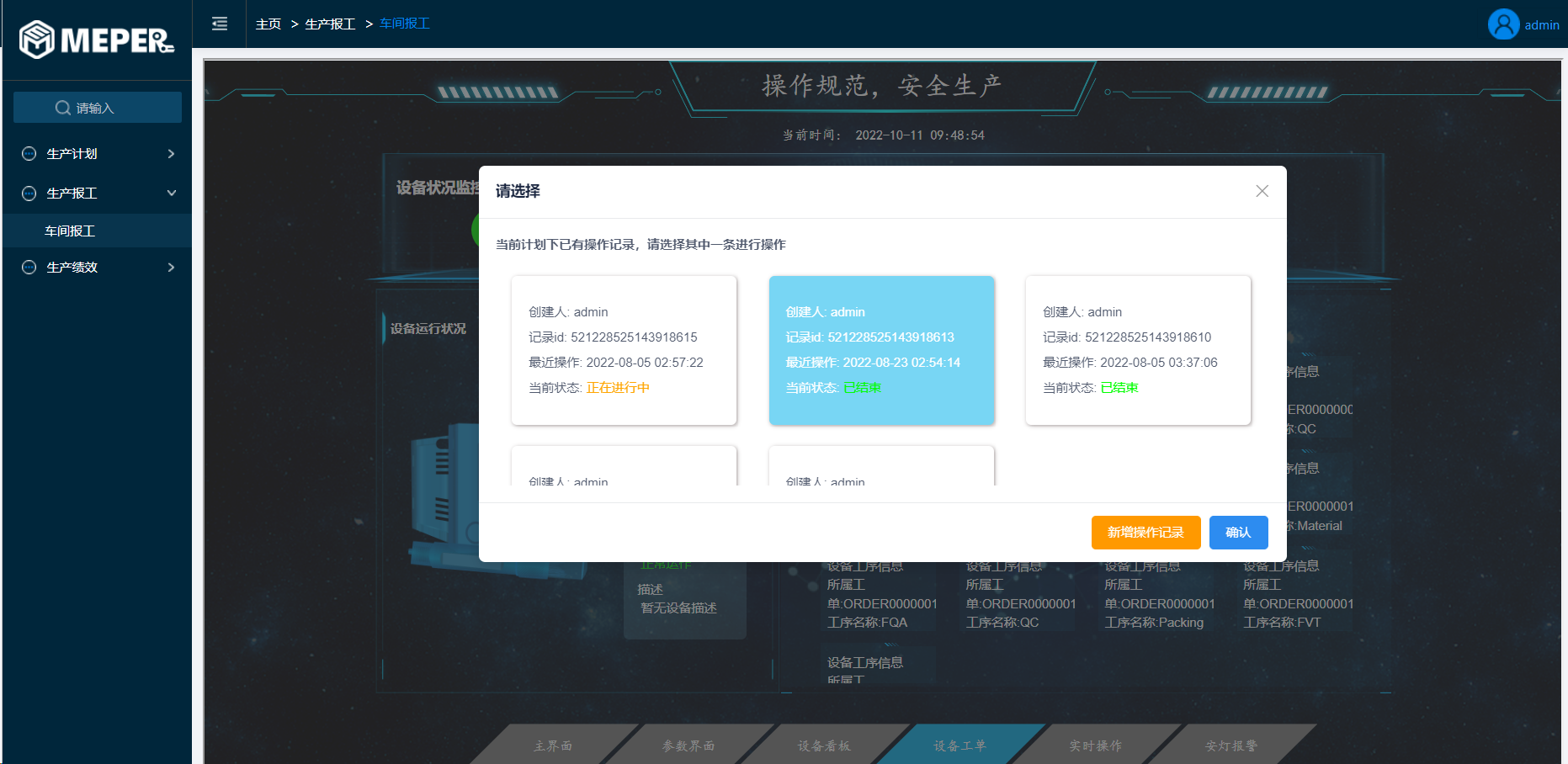Screen dimensions: 1568x764
Task: Click the 生产报工 menu circle icon
Action: [29, 193]
